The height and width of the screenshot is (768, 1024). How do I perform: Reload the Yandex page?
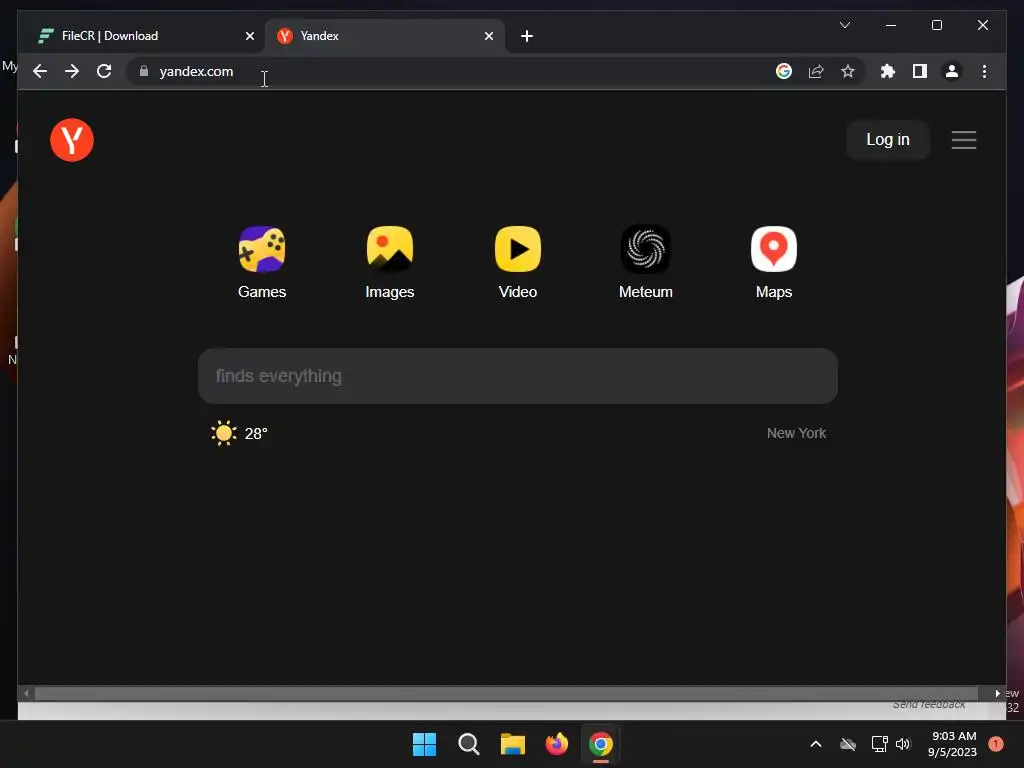104,71
